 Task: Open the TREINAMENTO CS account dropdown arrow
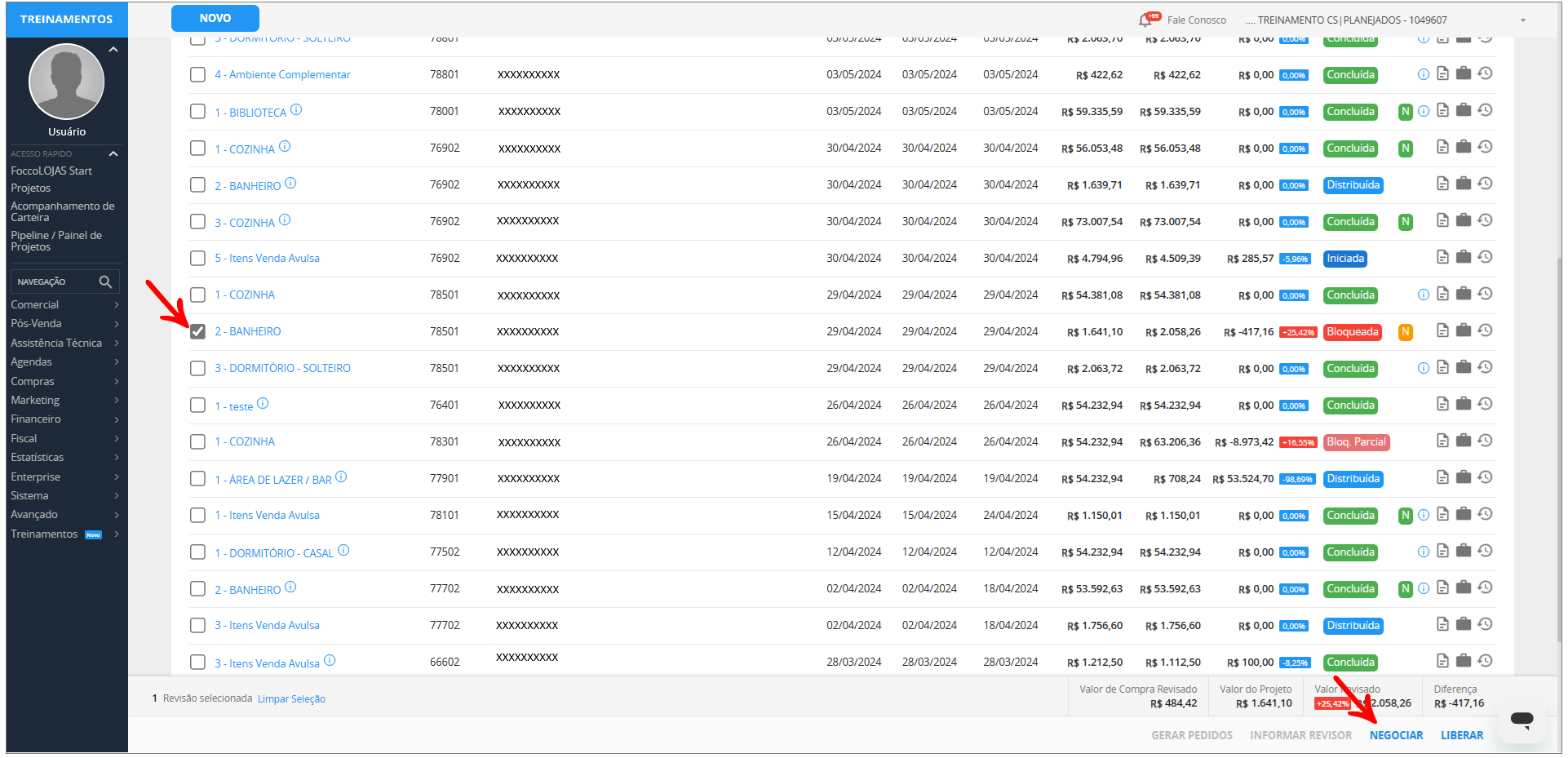1523,20
